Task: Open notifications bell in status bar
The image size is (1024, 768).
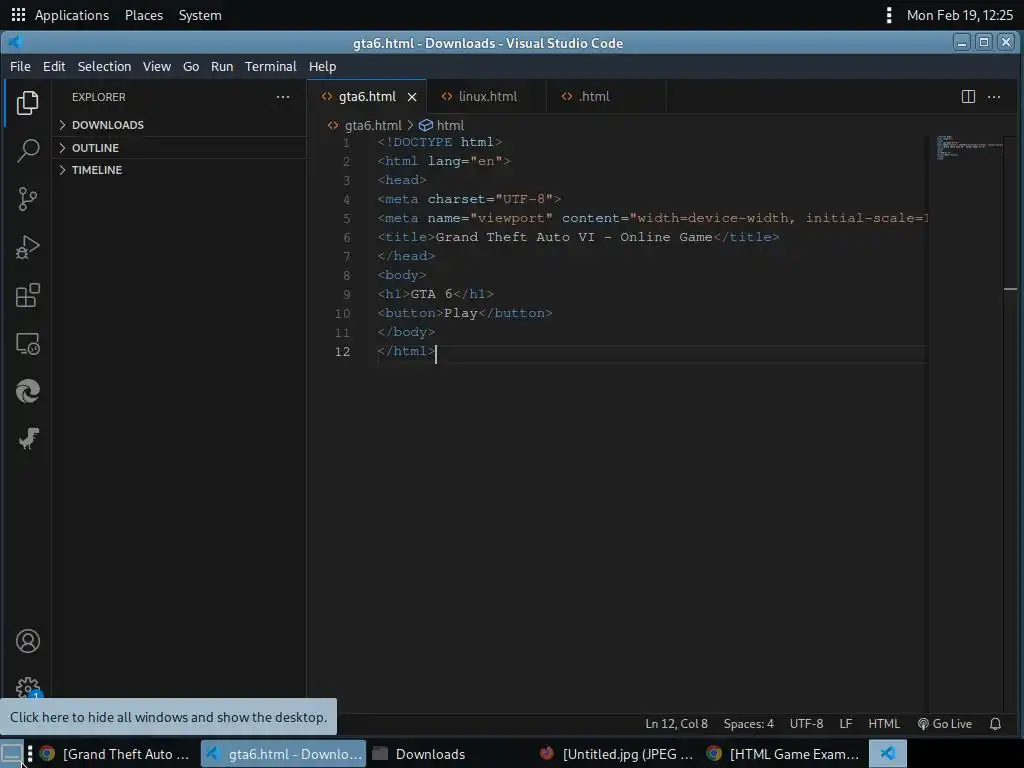Action: point(995,724)
